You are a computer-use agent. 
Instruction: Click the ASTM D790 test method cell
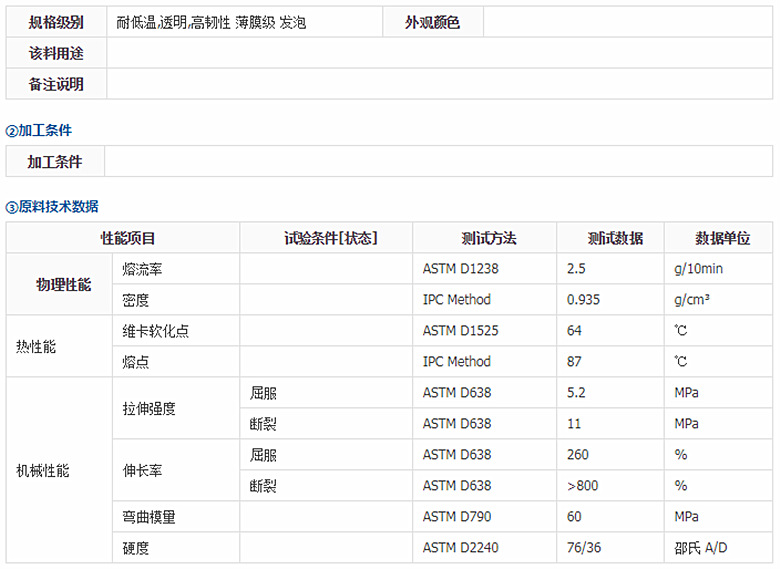pos(455,517)
